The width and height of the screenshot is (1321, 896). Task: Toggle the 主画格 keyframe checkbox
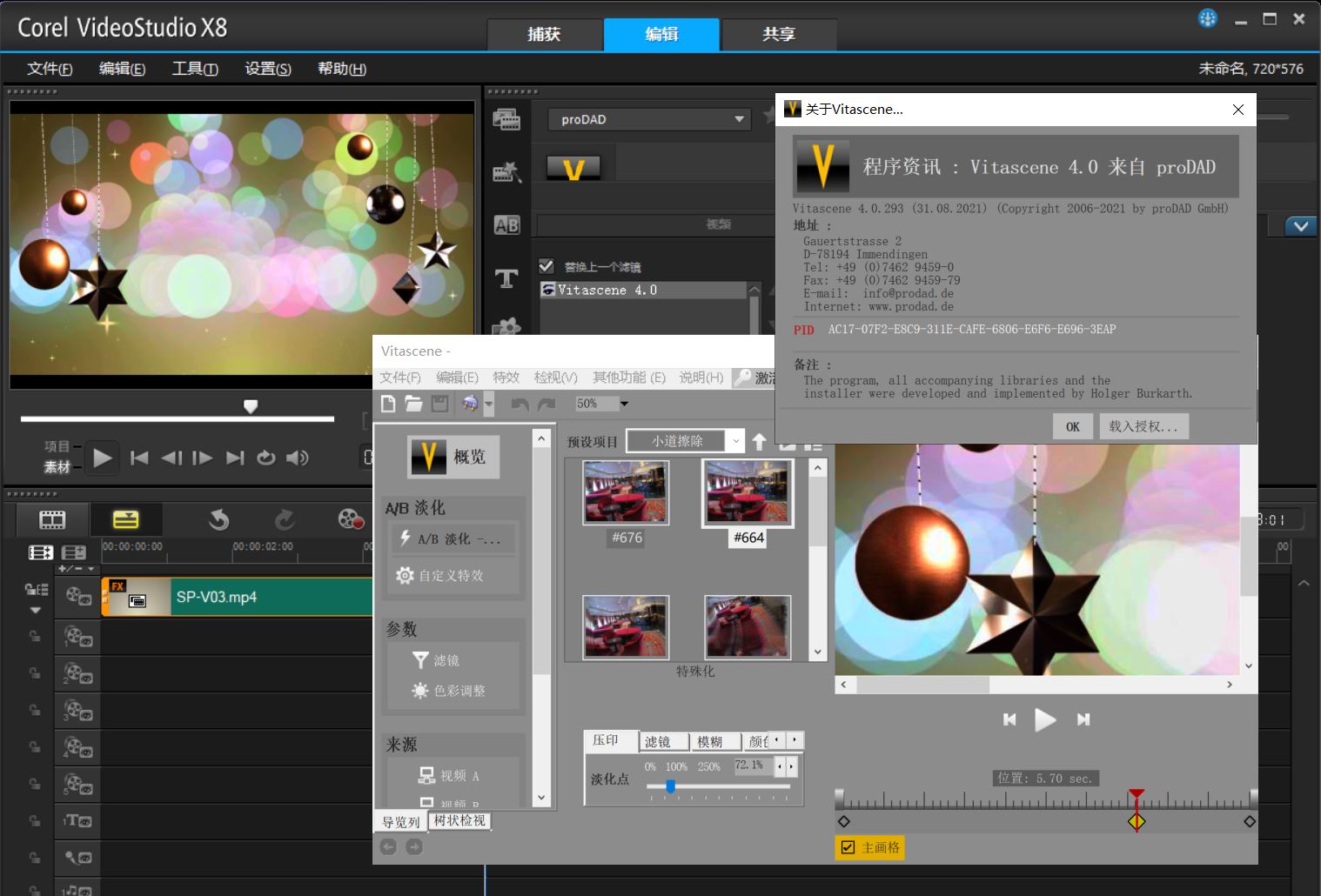(848, 847)
